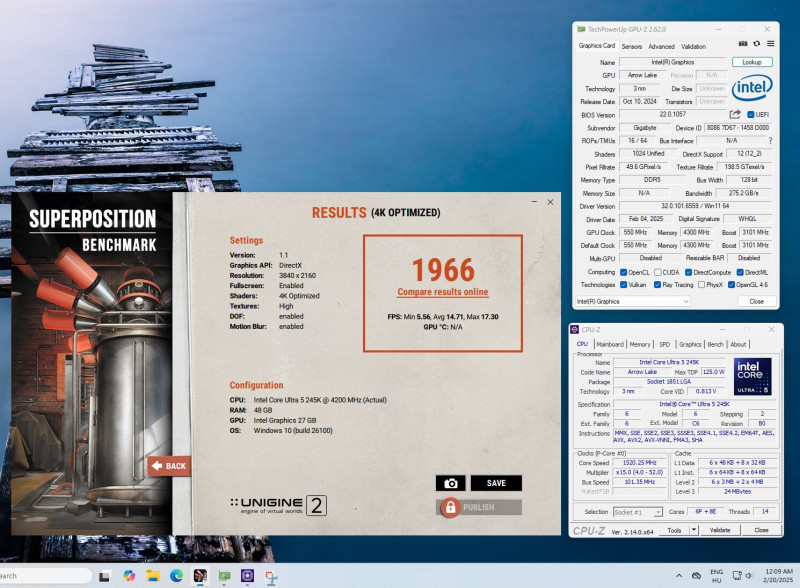
Task: Toggle the DirectML checkbox
Action: 740,272
